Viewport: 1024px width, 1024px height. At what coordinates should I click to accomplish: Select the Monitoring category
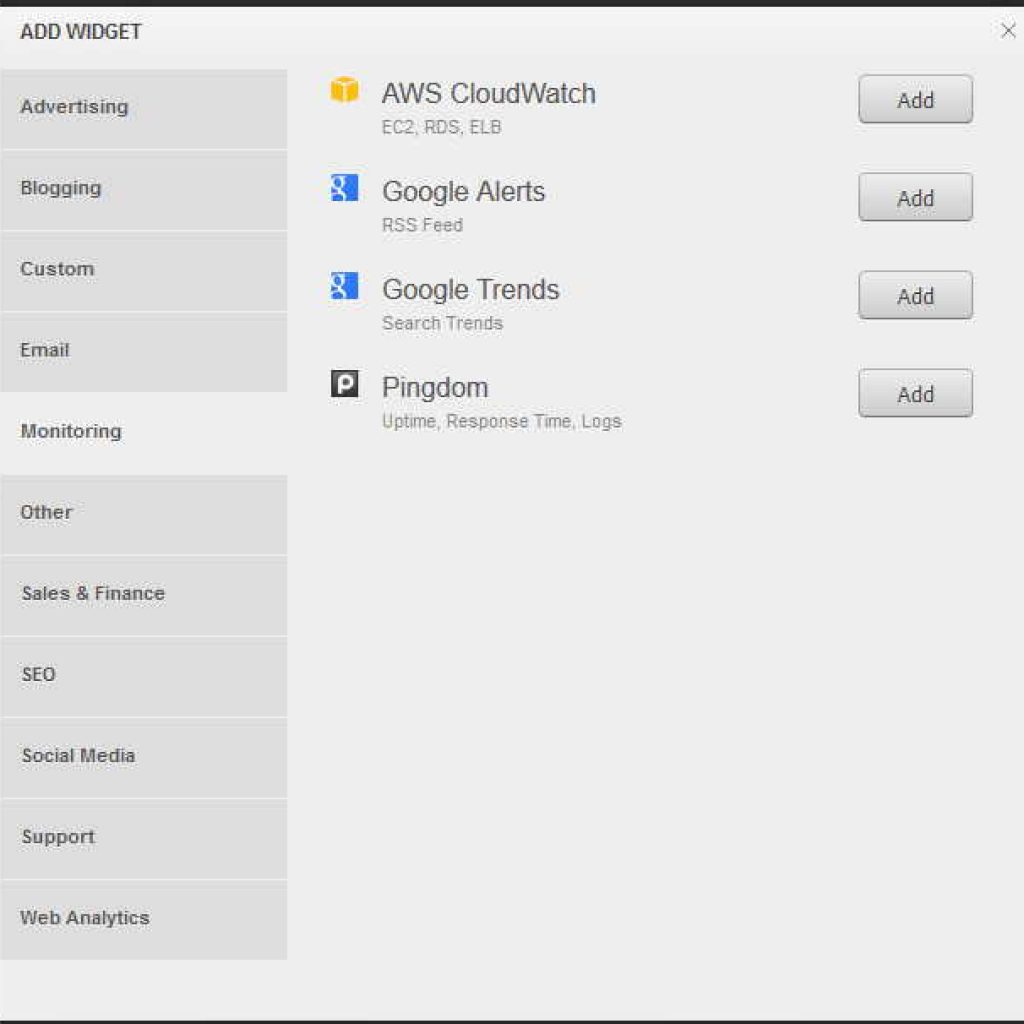(144, 433)
